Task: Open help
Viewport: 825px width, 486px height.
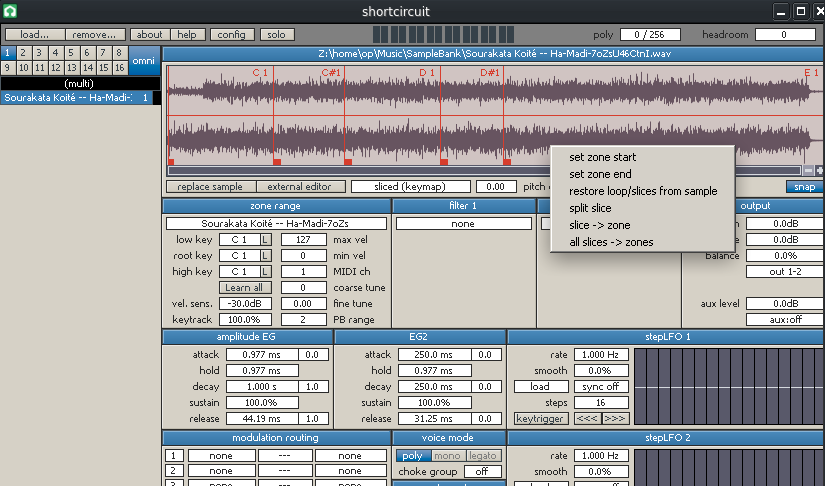Action: [187, 35]
